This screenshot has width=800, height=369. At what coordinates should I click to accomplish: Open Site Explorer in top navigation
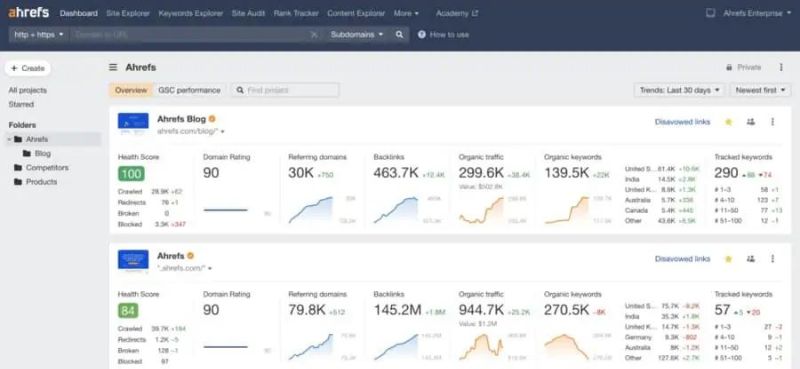coord(128,13)
